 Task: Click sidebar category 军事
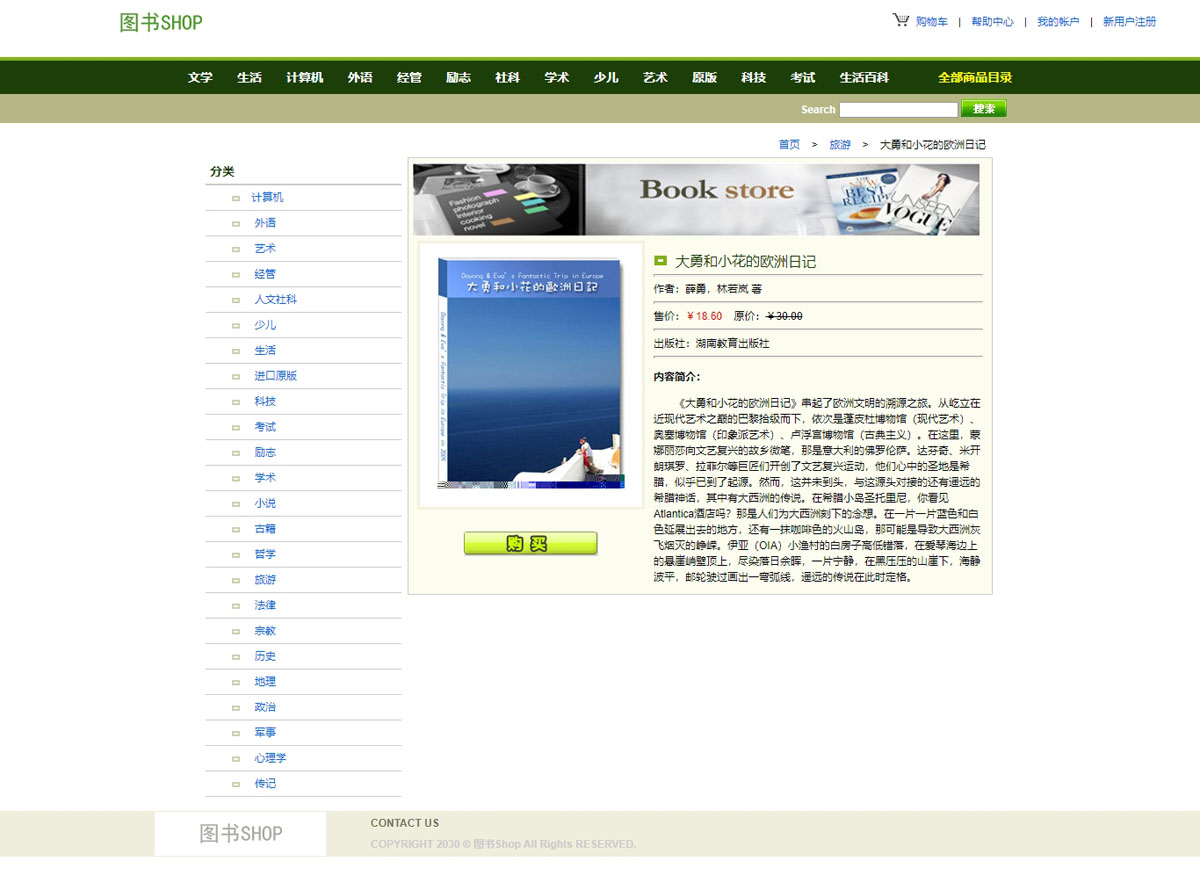(x=265, y=733)
